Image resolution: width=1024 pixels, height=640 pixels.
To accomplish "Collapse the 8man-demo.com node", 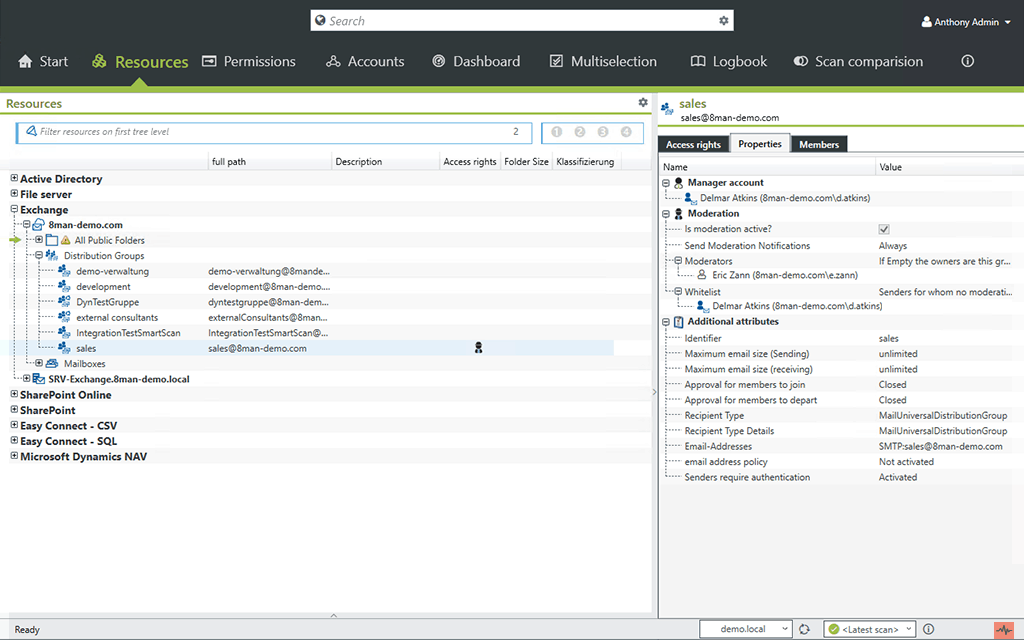I will (26, 224).
